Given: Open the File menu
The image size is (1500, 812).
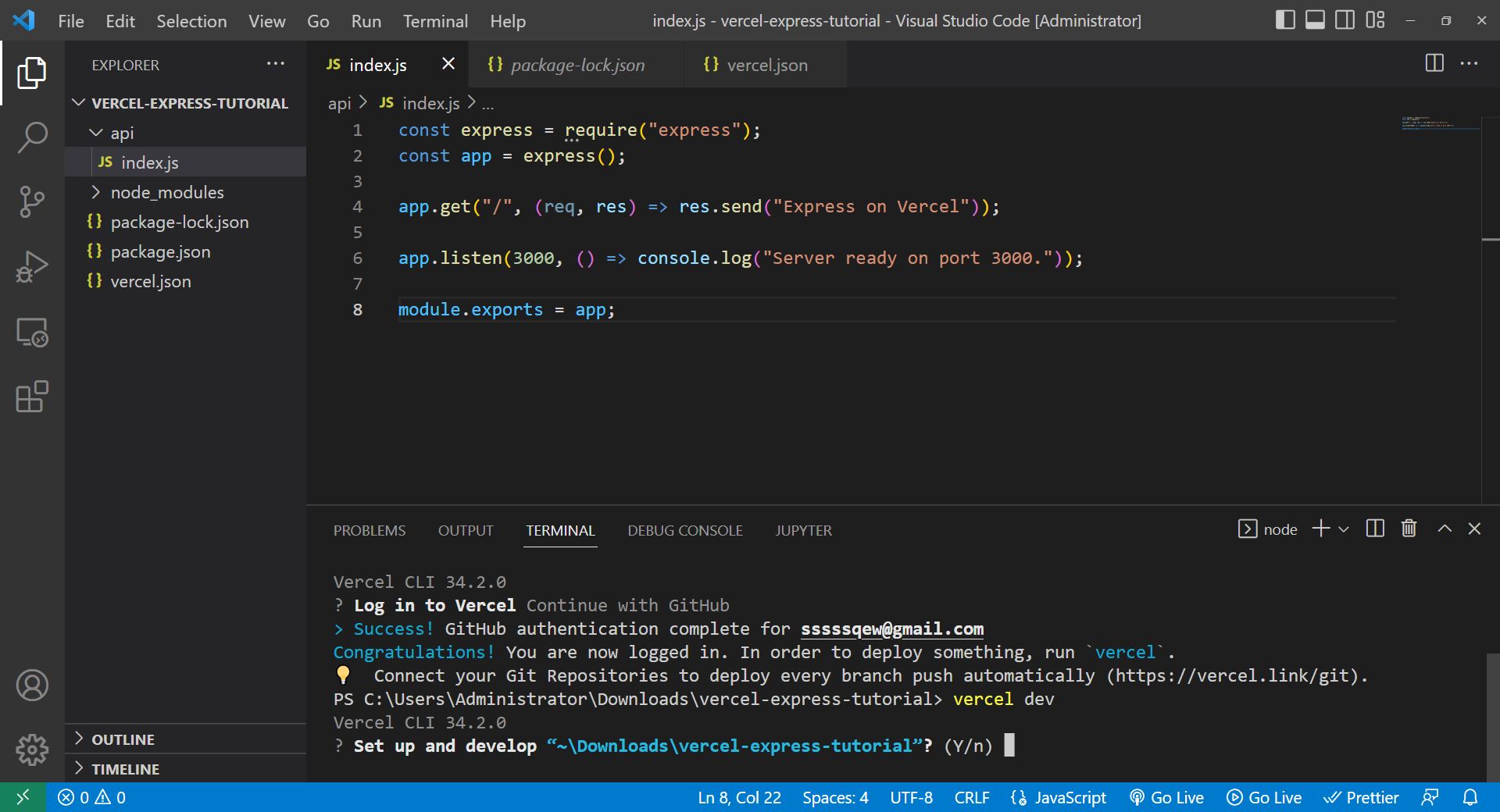Looking at the screenshot, I should pos(71,21).
